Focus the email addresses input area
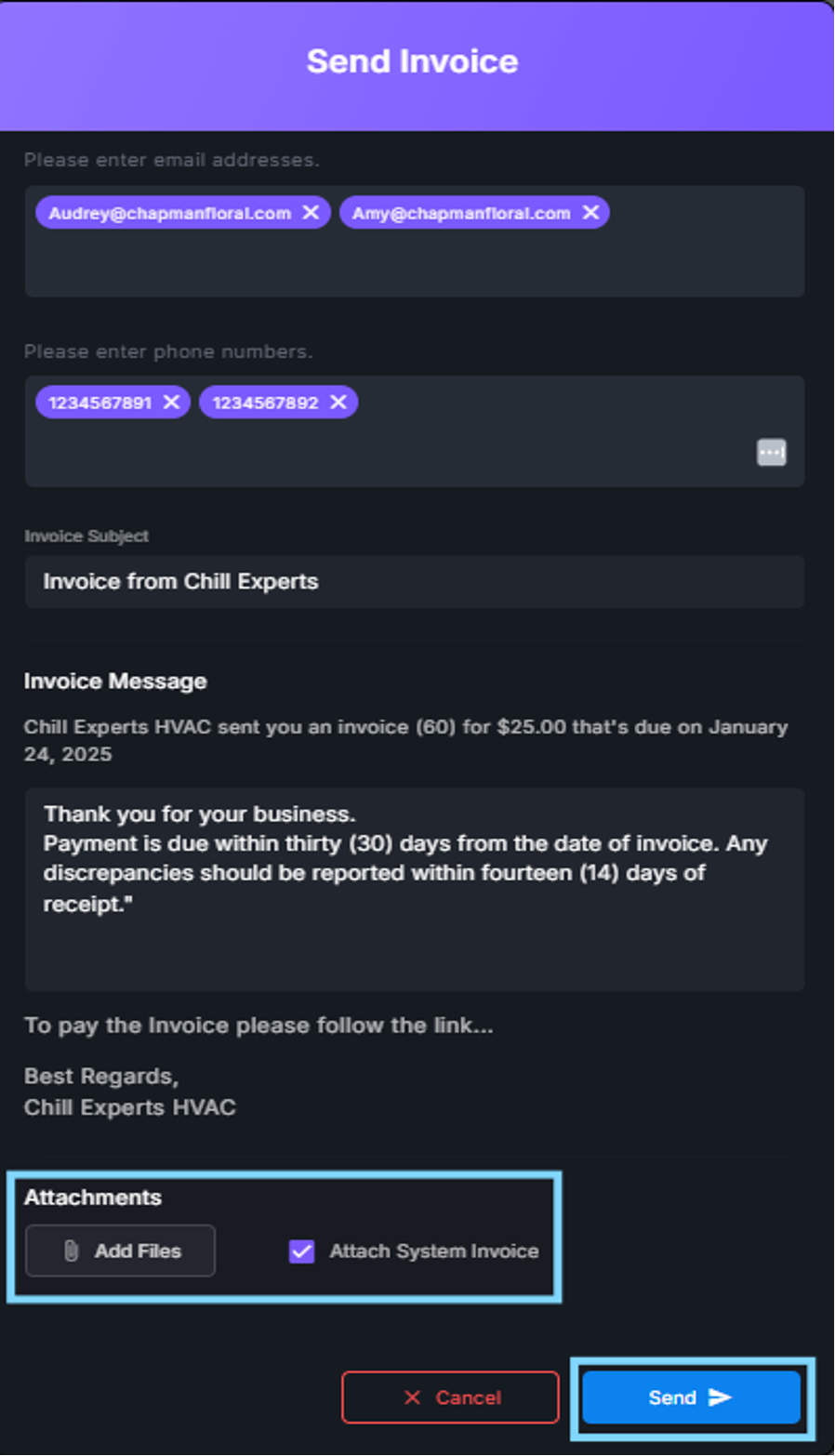 (414, 265)
